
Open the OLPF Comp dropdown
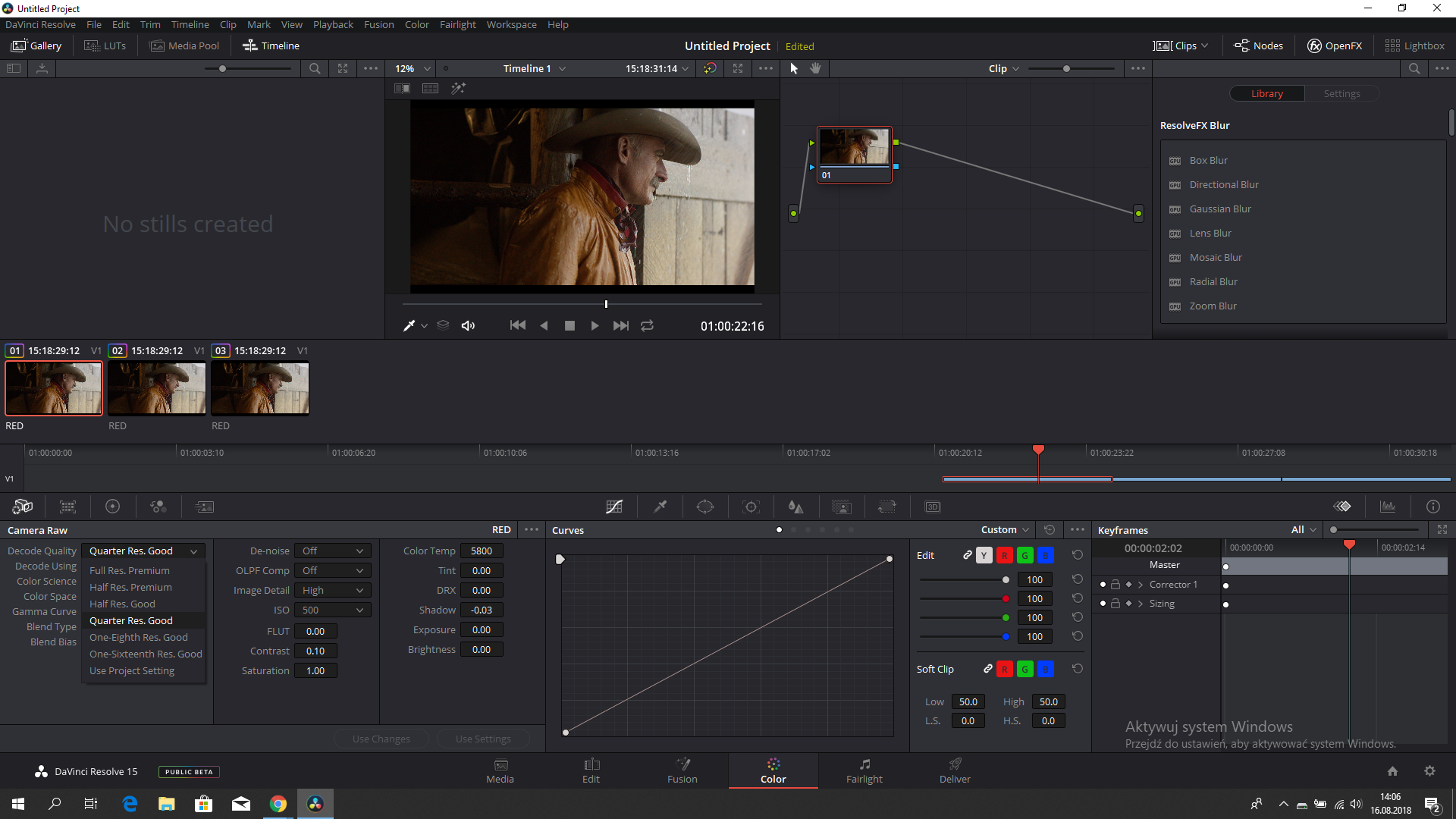tap(333, 571)
